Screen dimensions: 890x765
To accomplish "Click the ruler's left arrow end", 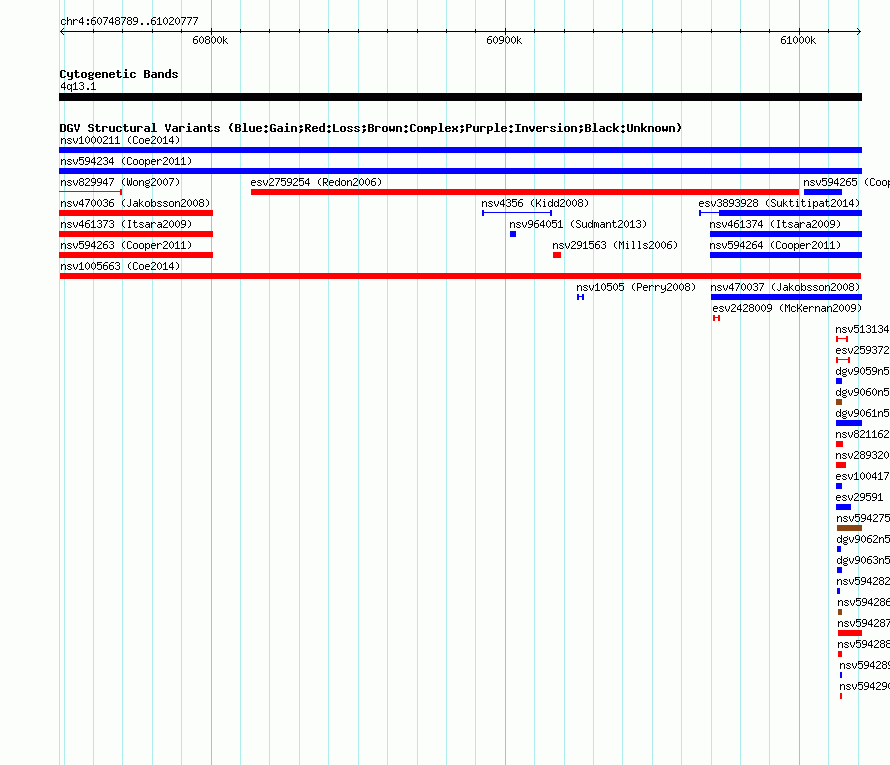I will [x=62, y=32].
